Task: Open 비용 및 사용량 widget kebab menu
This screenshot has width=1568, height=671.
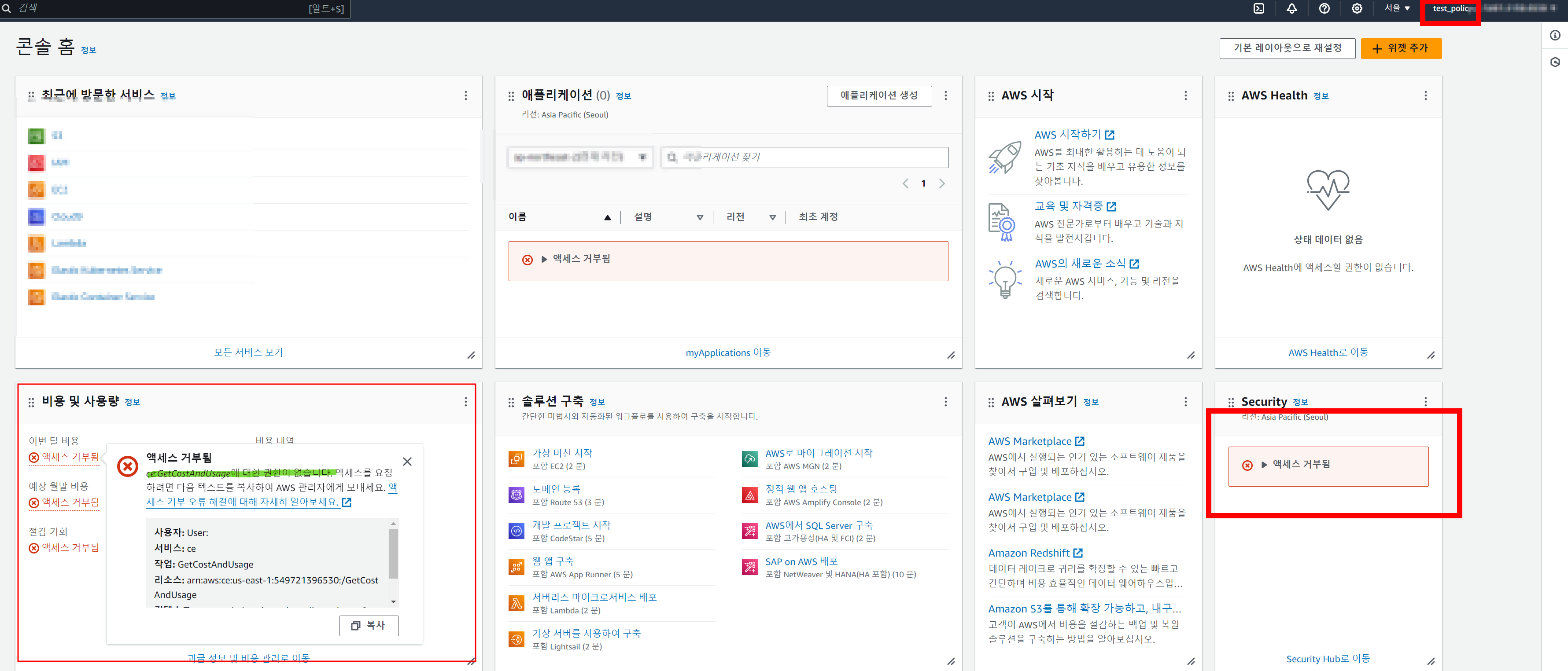Action: tap(466, 402)
